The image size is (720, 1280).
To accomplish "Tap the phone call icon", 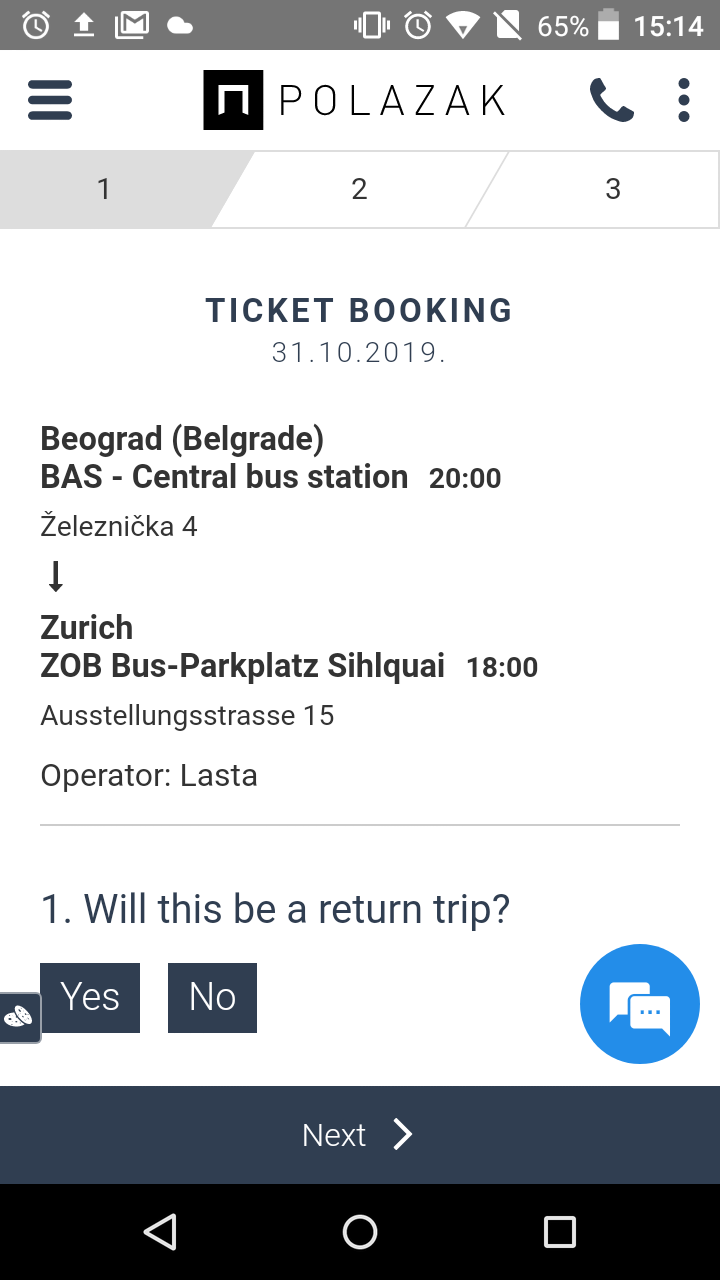I will tap(611, 100).
